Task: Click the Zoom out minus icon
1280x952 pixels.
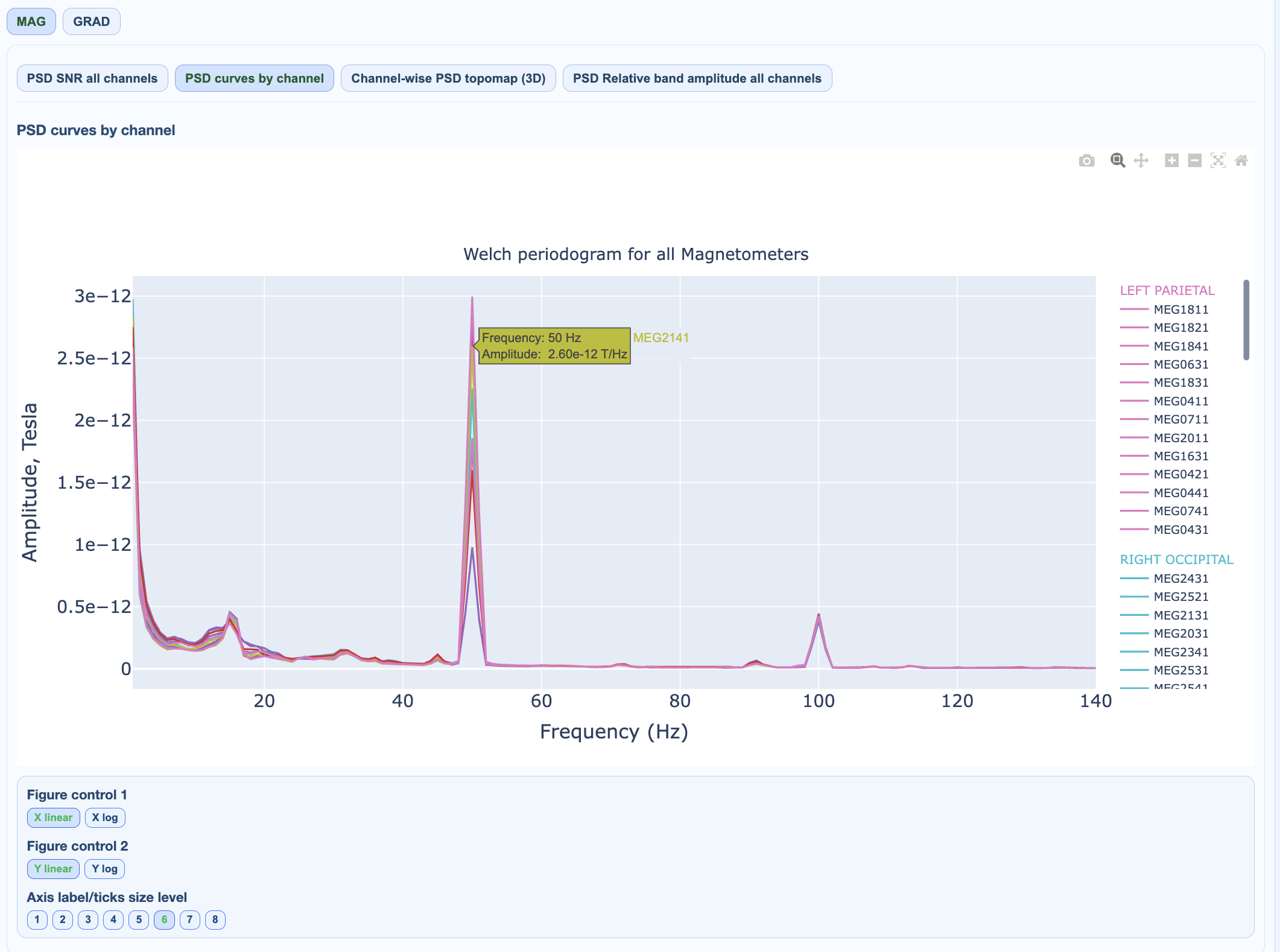Action: tap(1194, 160)
